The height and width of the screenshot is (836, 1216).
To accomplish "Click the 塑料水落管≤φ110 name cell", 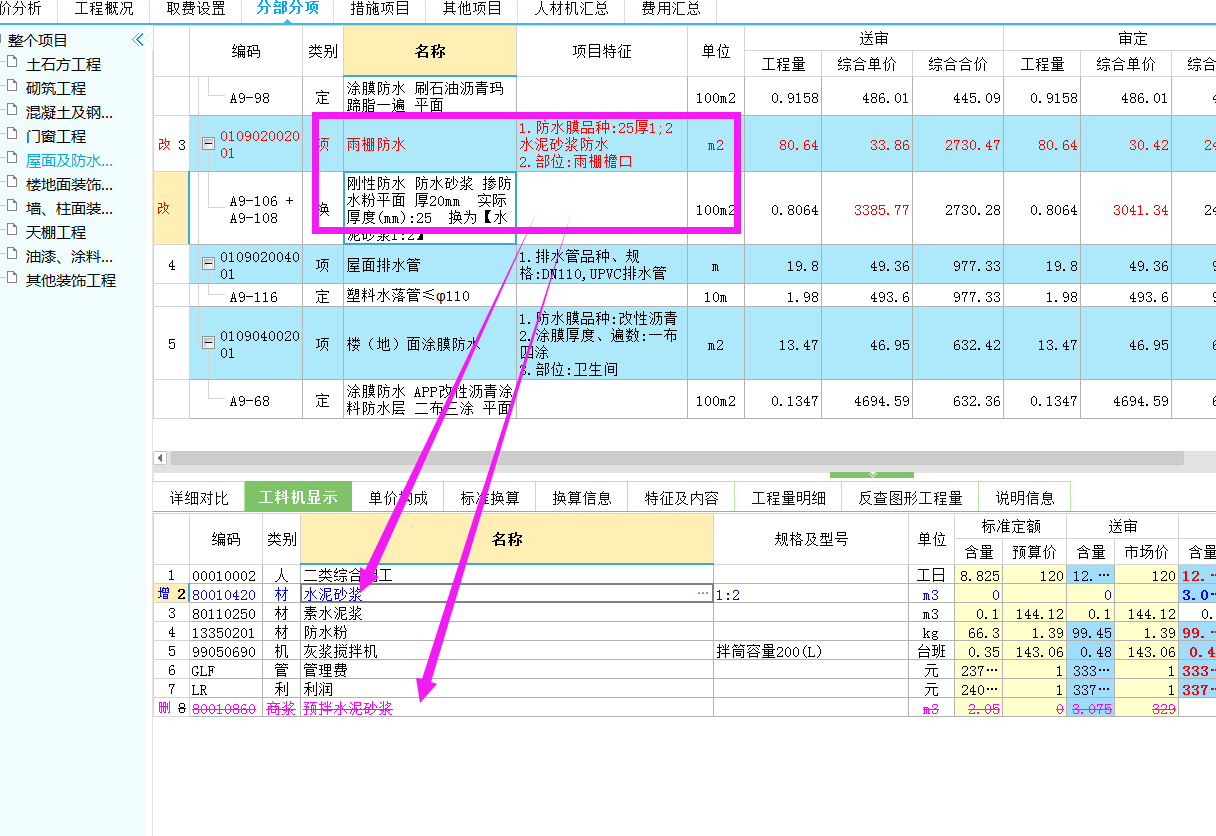I will [x=429, y=296].
